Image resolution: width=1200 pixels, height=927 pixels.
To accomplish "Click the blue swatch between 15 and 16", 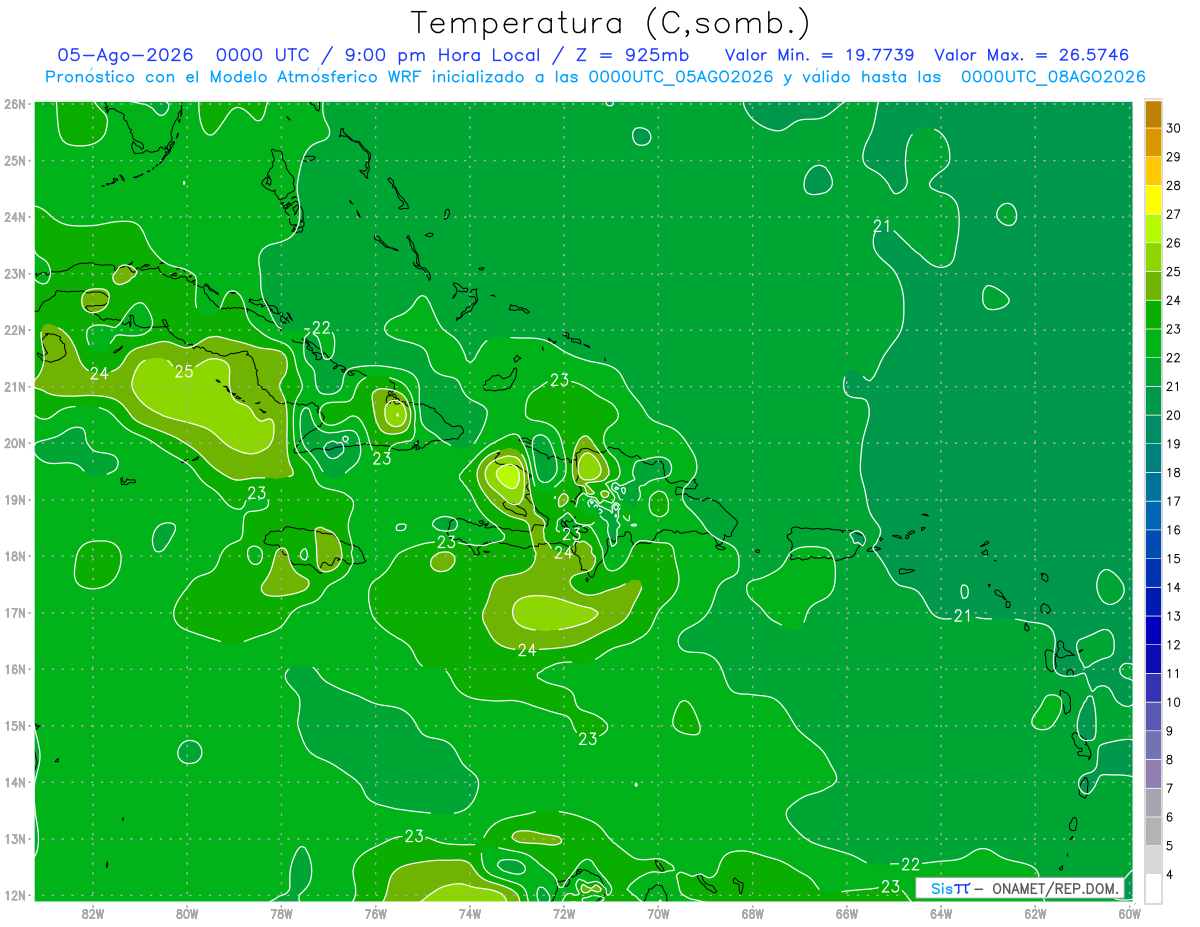I will (x=1153, y=544).
